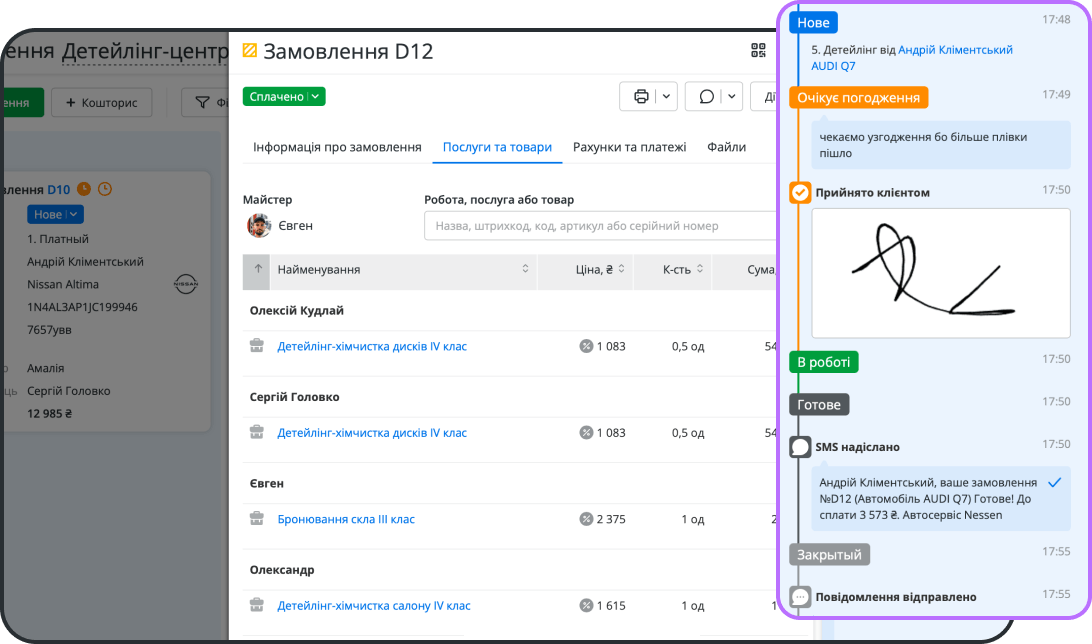
Task: Click the Детейлінг-центр title dropdown
Action: coord(145,51)
